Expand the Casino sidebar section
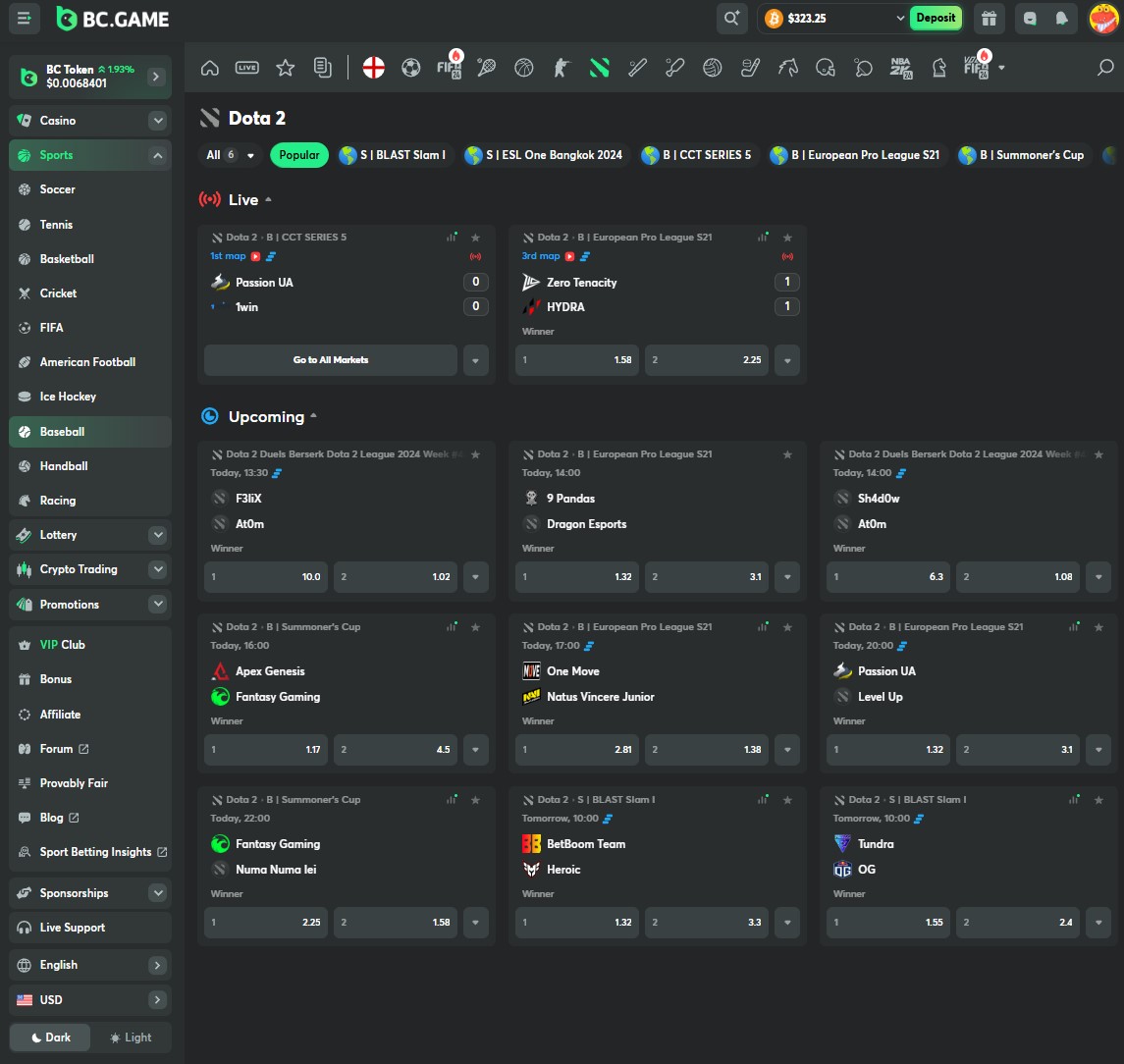The image size is (1124, 1064). [x=158, y=121]
